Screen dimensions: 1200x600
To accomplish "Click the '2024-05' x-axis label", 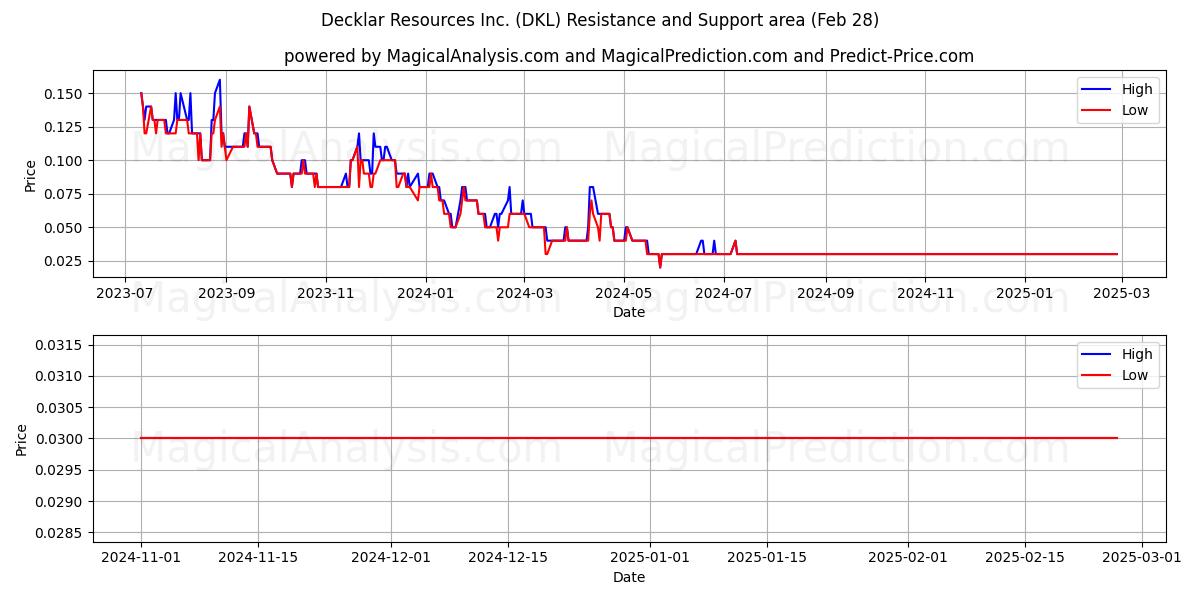I will point(624,294).
